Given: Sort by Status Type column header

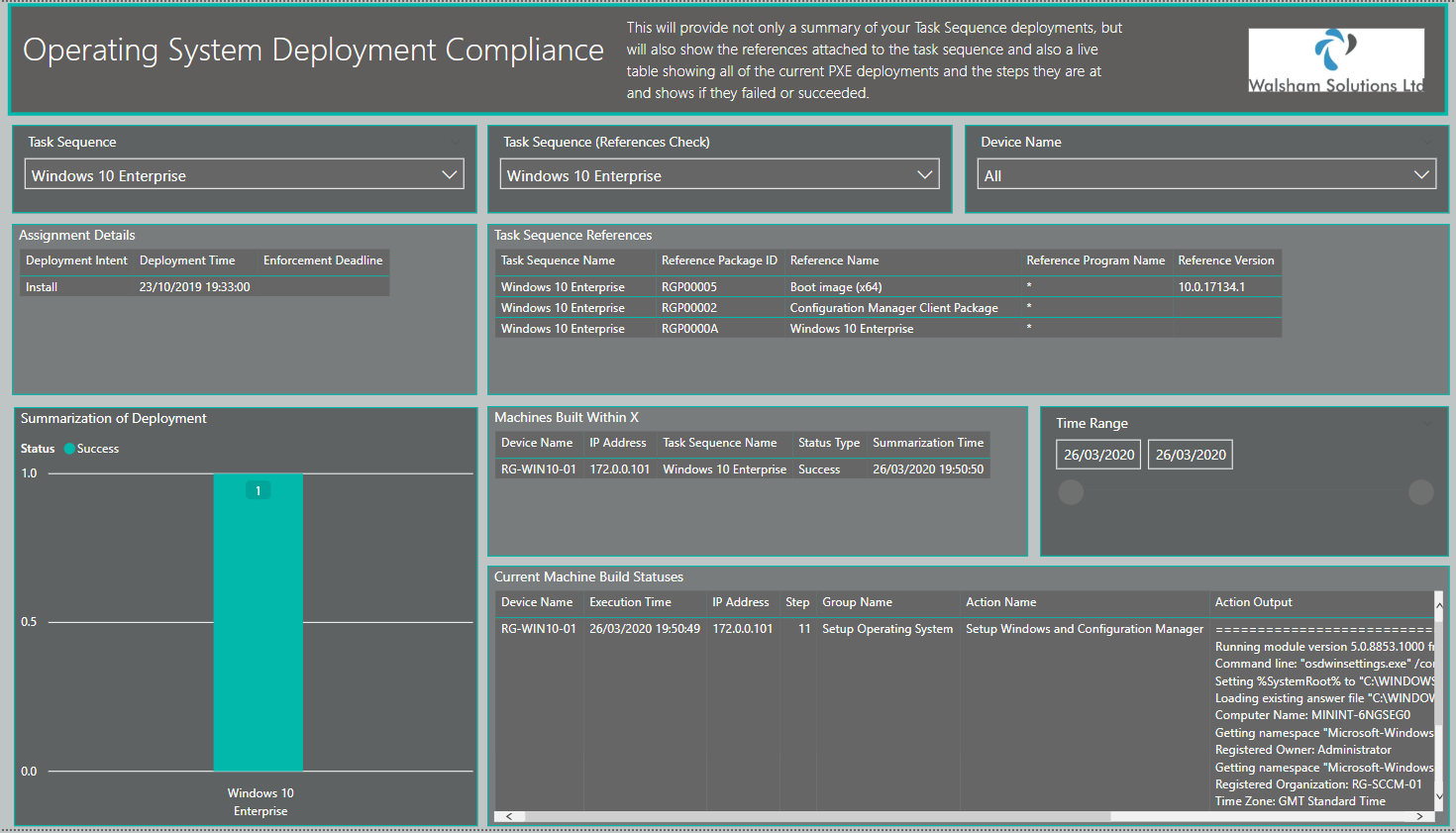Looking at the screenshot, I should pos(829,443).
